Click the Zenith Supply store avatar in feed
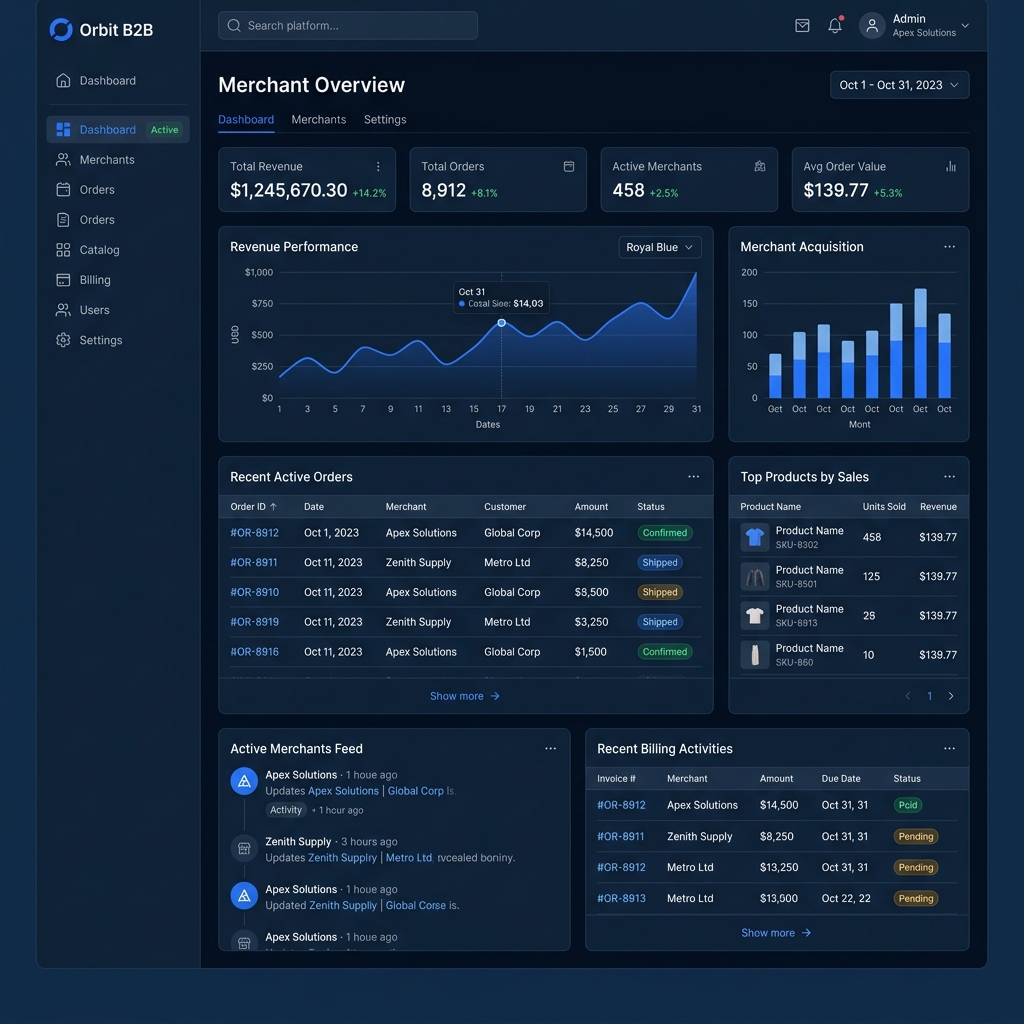Screen dimensions: 1024x1024 (244, 848)
